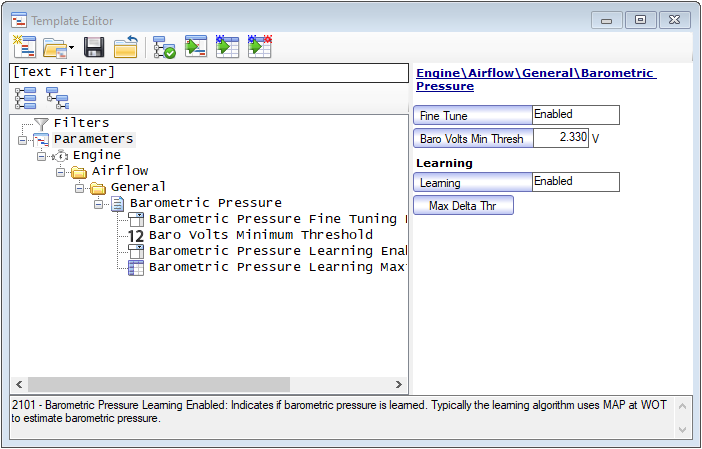This screenshot has width=702, height=449.
Task: Select Baro Volts Minimum Threshold item
Action: point(260,235)
